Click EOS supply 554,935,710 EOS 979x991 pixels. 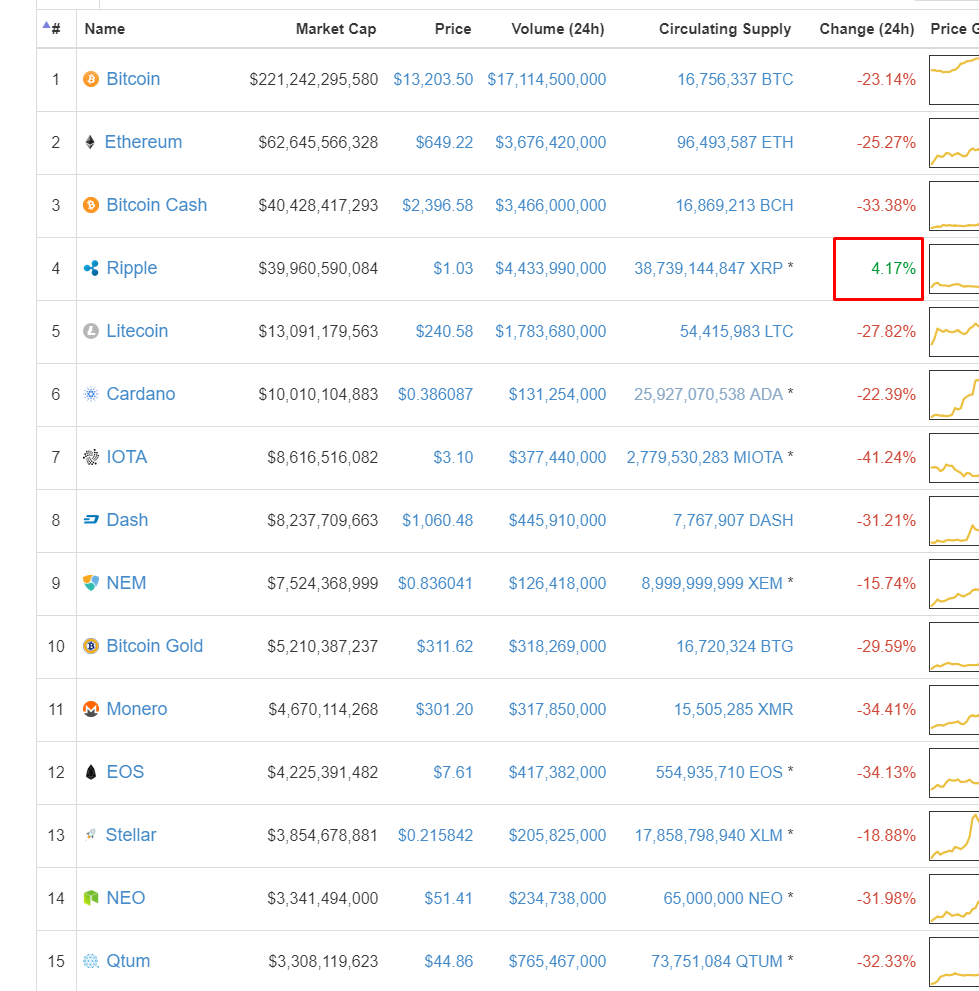pos(719,772)
